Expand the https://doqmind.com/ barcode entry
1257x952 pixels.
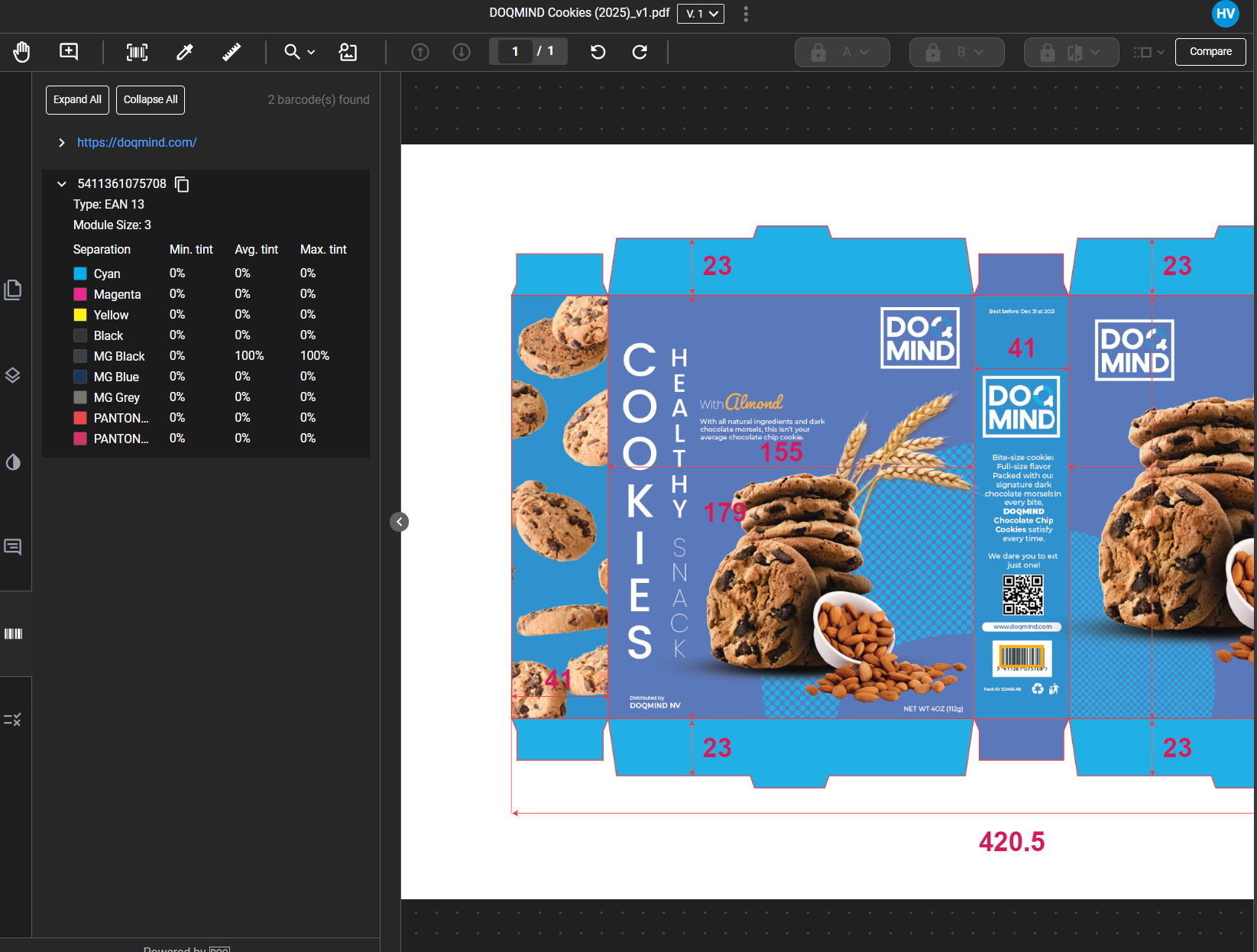[x=62, y=143]
